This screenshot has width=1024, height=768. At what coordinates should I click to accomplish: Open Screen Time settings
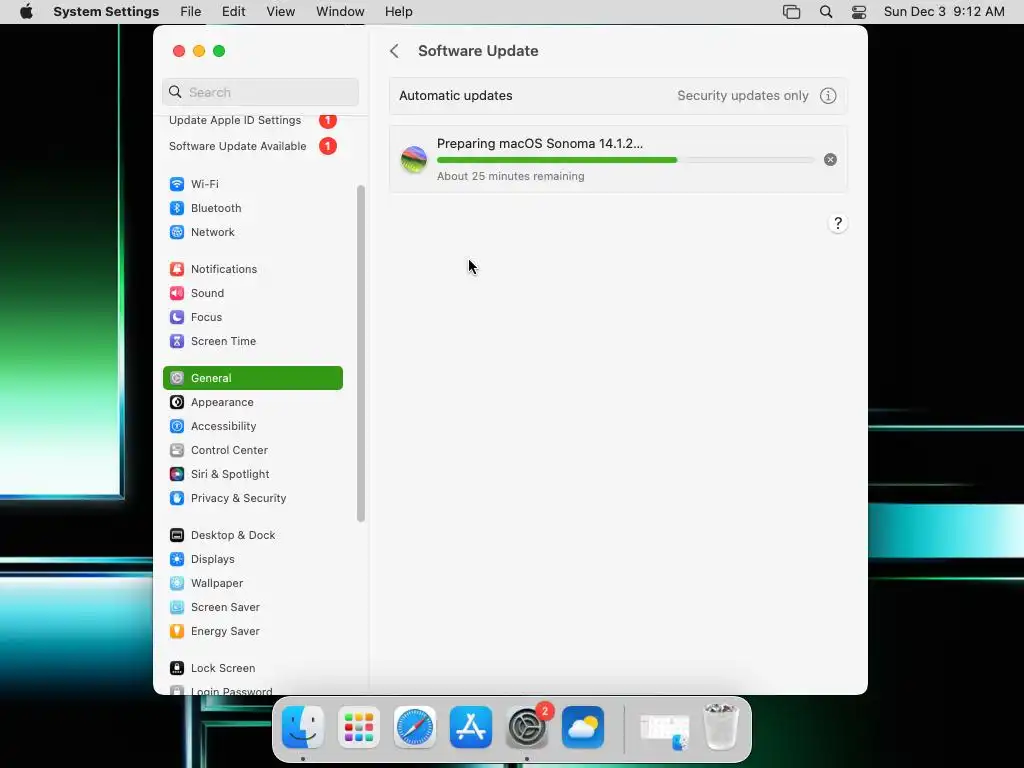pos(253,342)
